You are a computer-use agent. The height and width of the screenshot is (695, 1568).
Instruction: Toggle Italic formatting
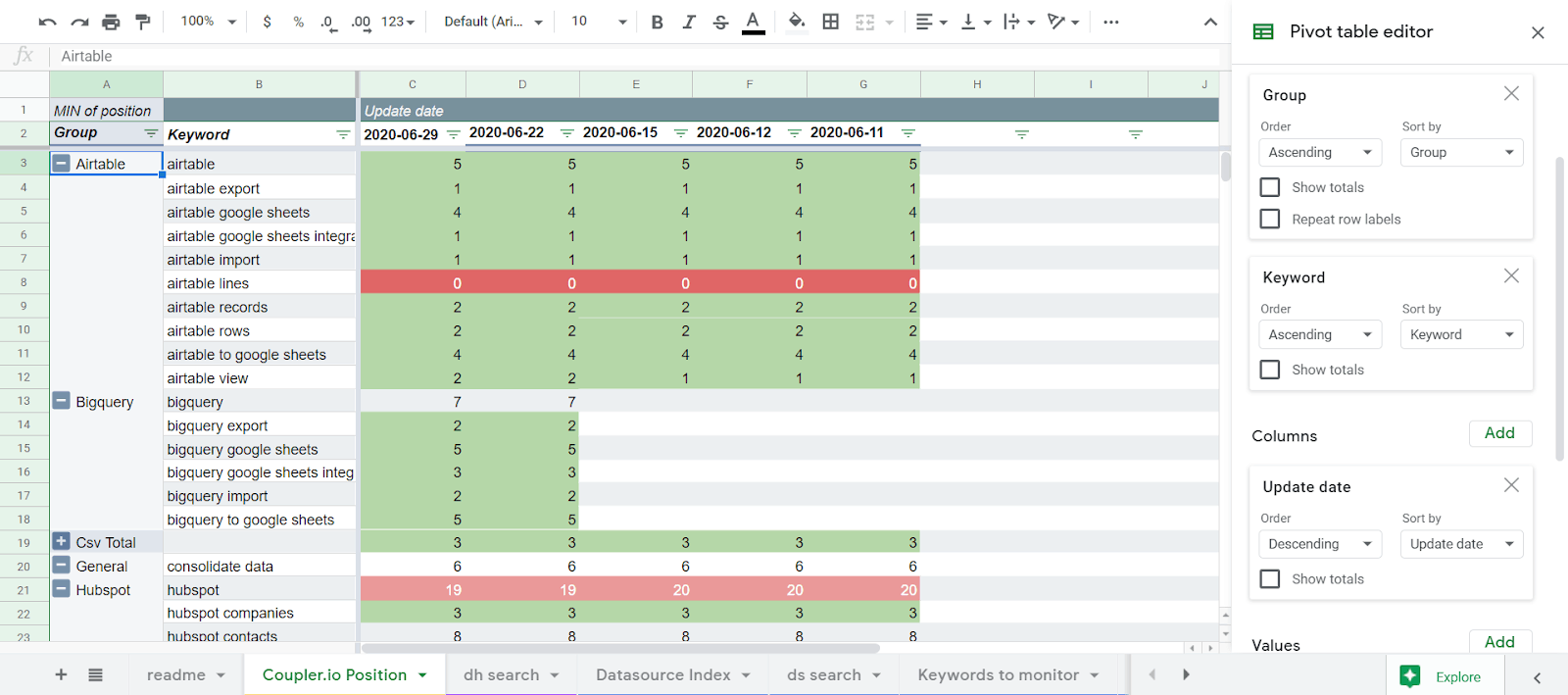click(x=689, y=22)
